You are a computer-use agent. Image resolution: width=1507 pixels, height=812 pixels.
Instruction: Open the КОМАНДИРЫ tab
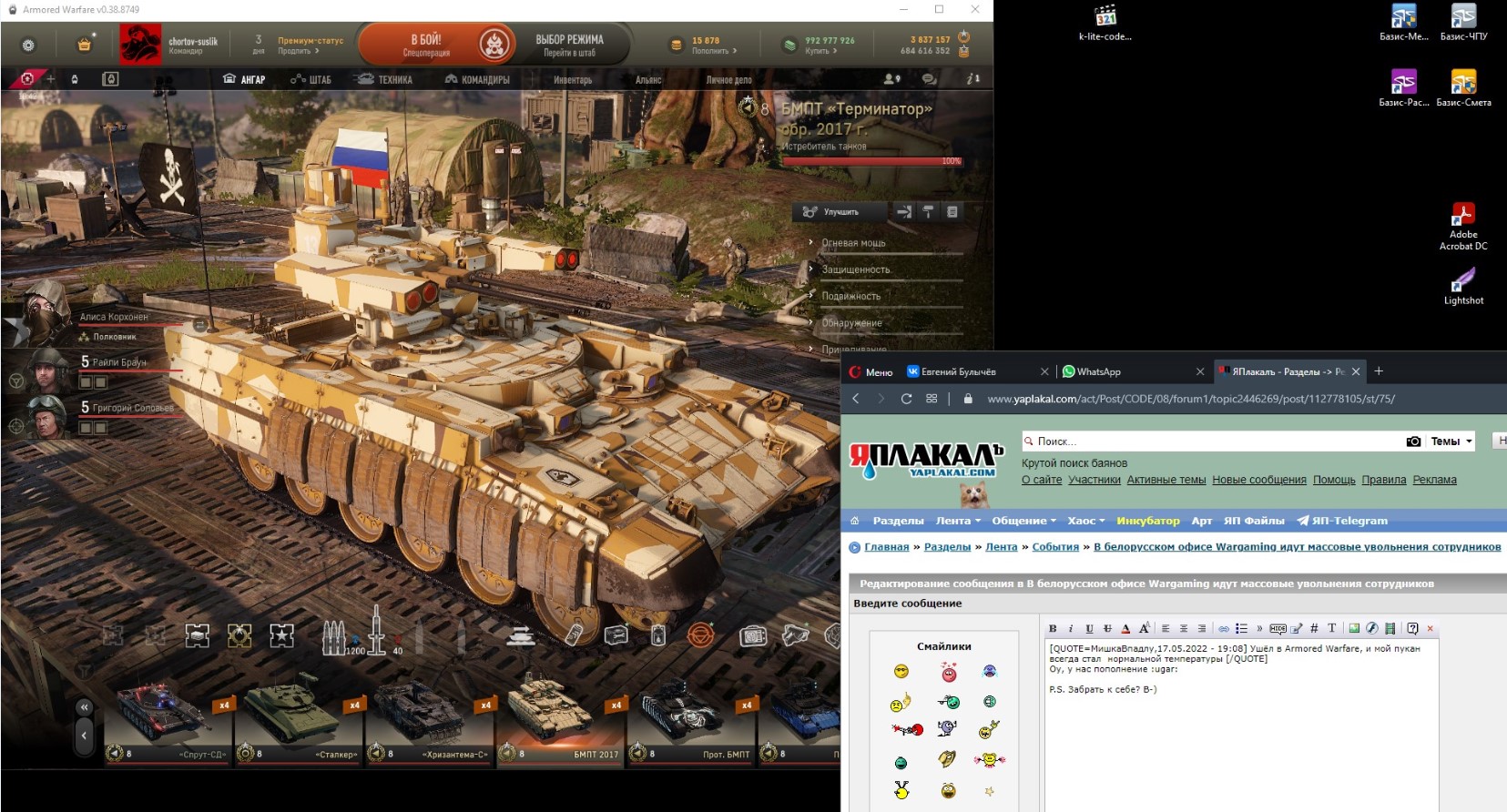[x=477, y=80]
